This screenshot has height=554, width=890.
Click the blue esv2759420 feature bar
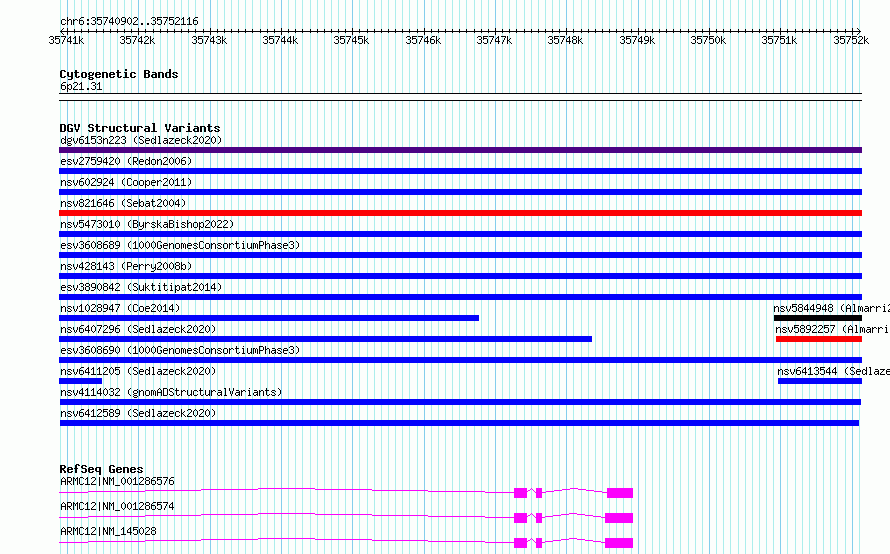(x=460, y=171)
